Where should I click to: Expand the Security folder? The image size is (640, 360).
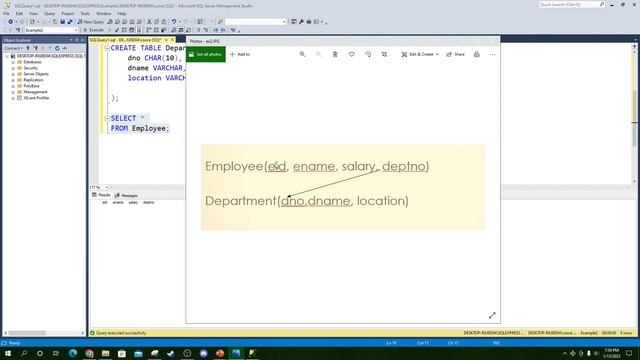click(13, 68)
